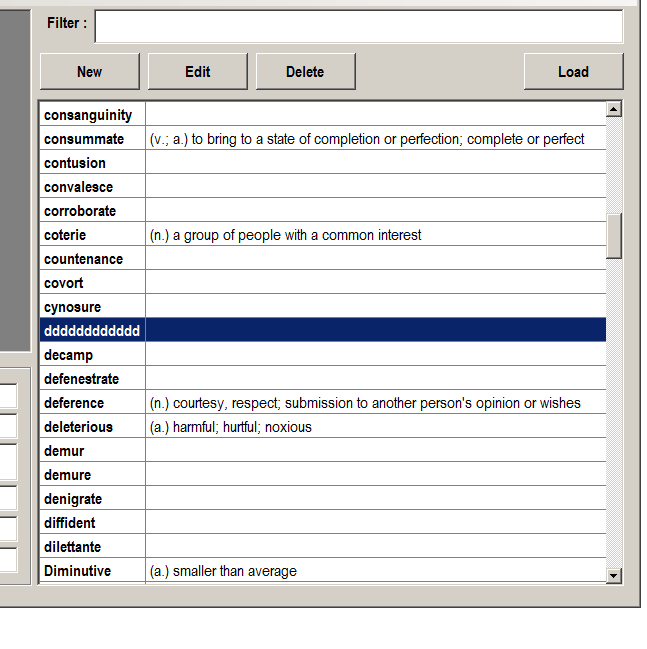Select the word cynosure
Image resolution: width=647 pixels, height=649 pixels.
pos(72,307)
